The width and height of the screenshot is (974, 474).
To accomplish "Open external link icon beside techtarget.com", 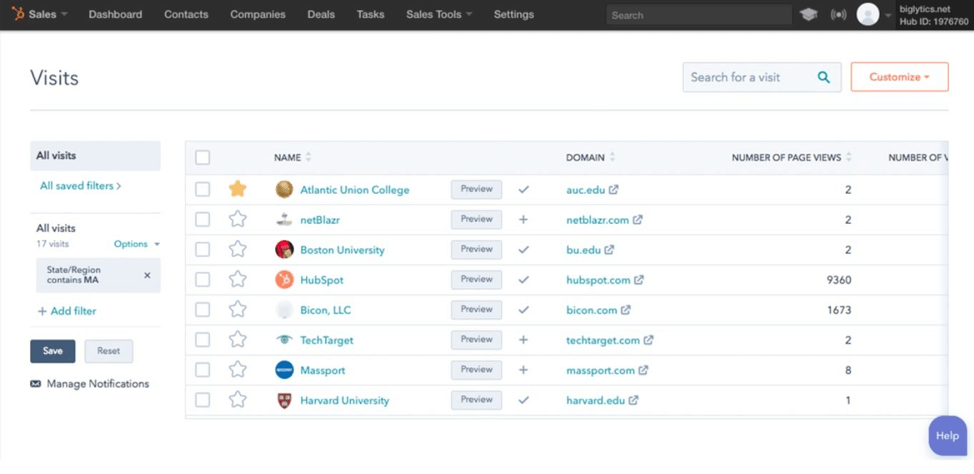I will pyautogui.click(x=648, y=340).
